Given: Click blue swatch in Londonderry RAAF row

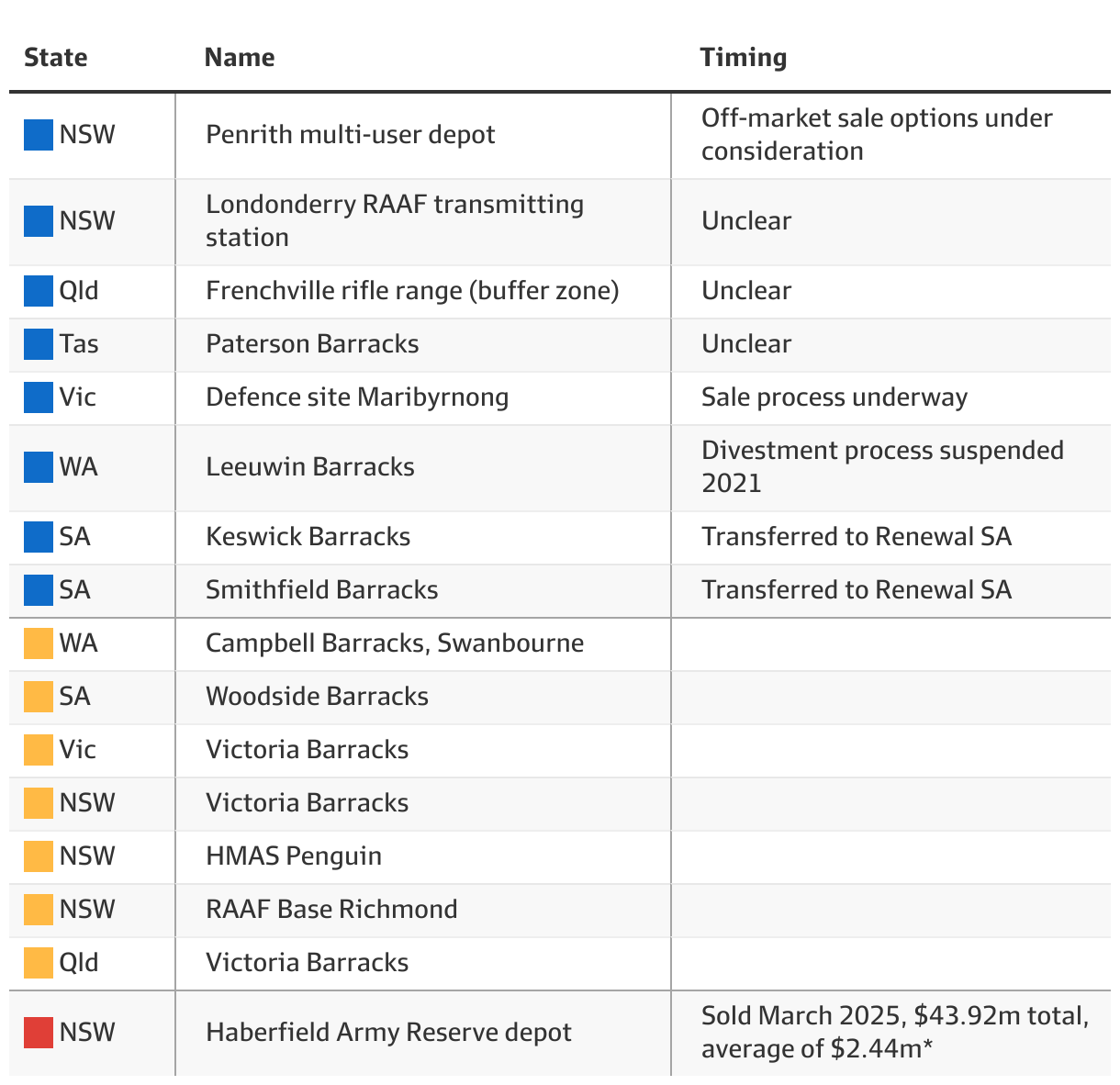Looking at the screenshot, I should click(39, 221).
